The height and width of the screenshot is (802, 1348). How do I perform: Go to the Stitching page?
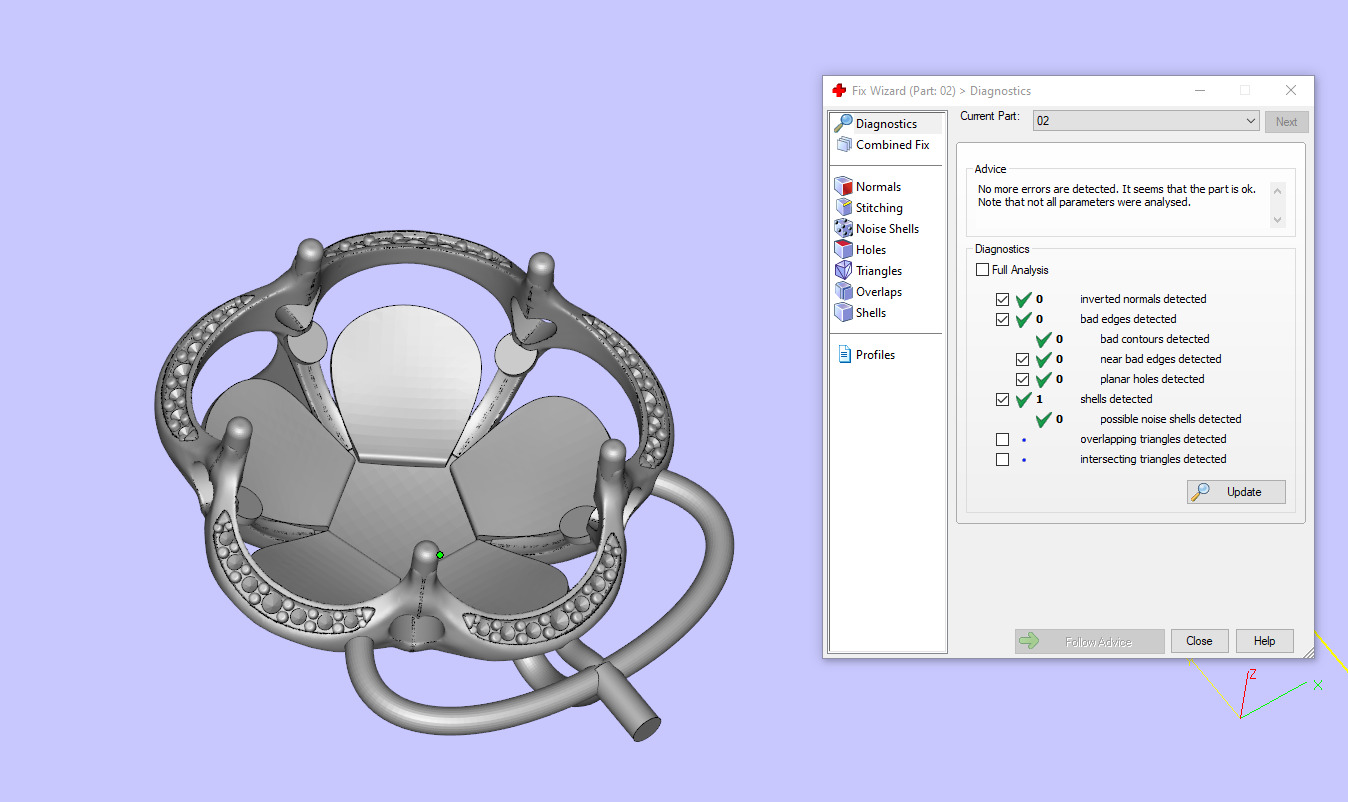click(x=879, y=208)
